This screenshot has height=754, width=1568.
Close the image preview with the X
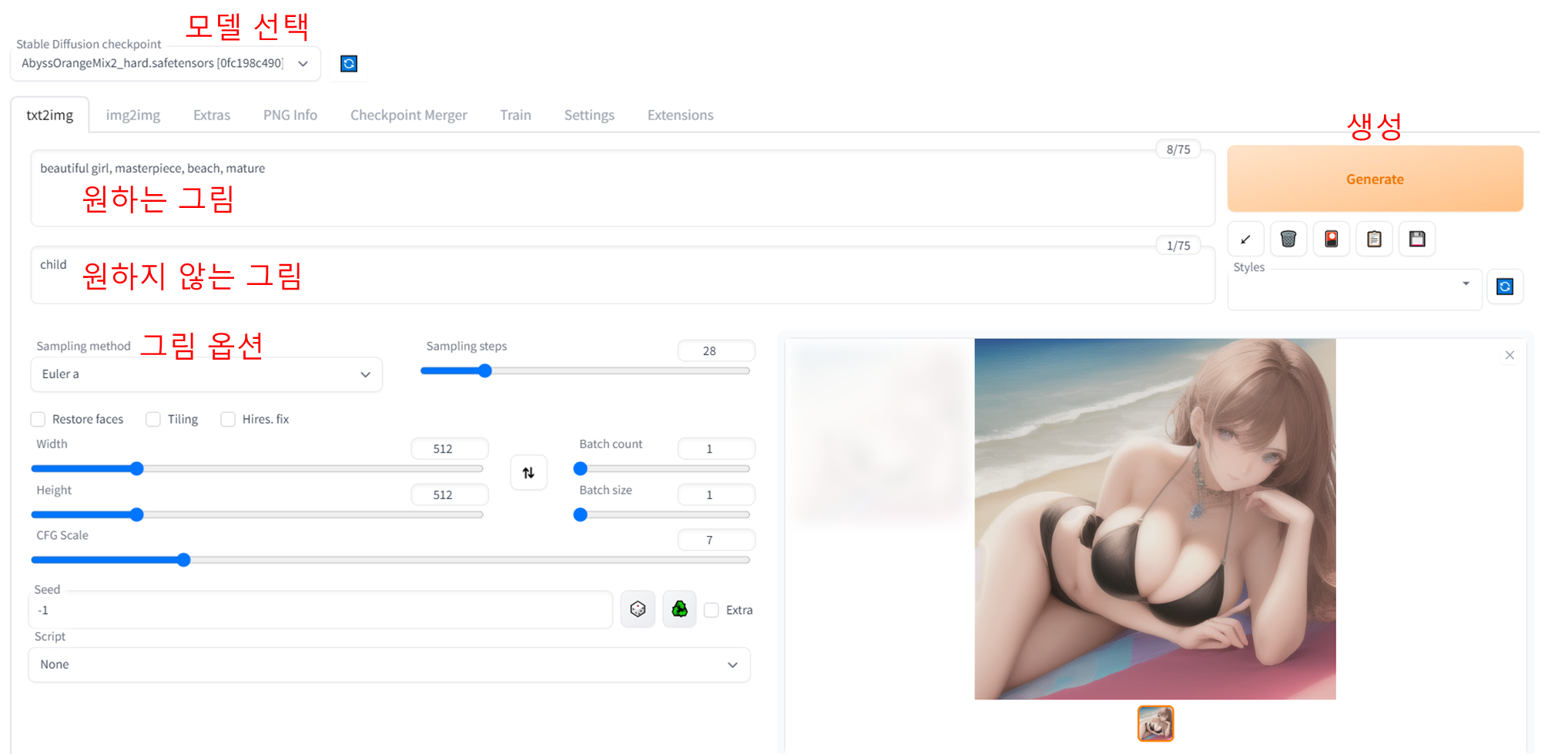coord(1509,355)
